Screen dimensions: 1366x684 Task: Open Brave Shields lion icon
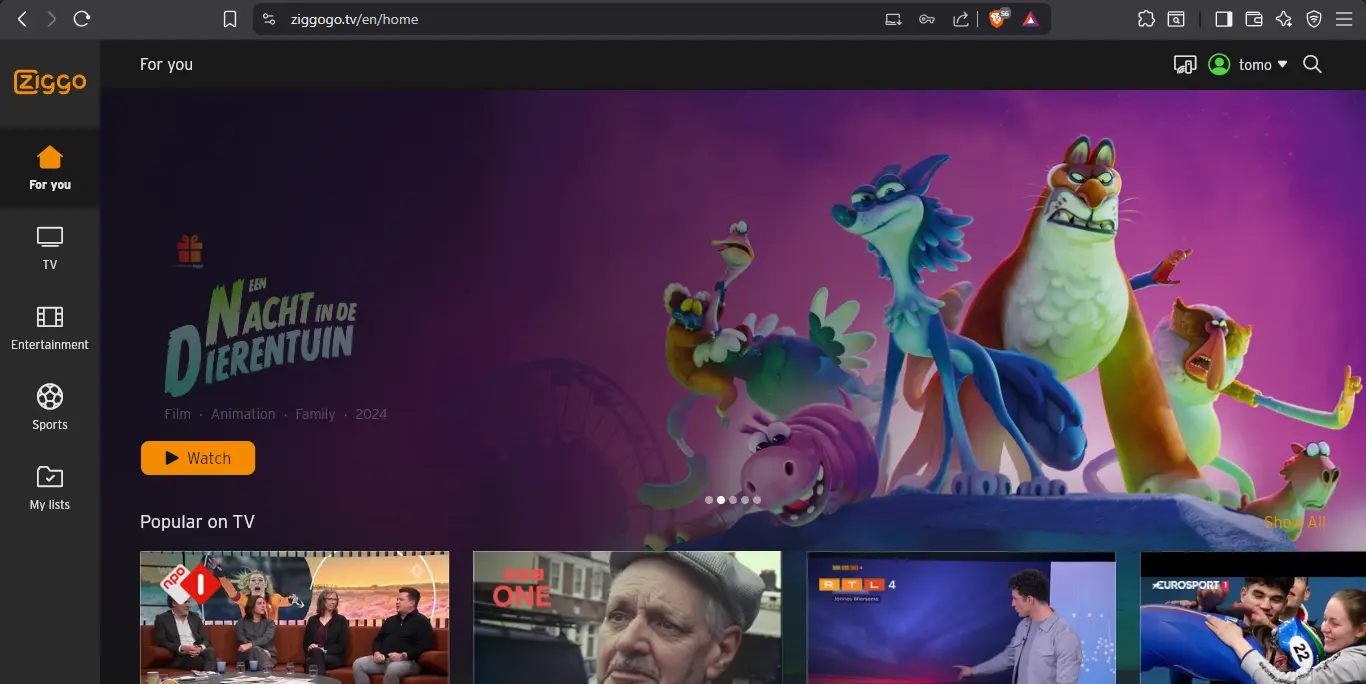(x=997, y=19)
